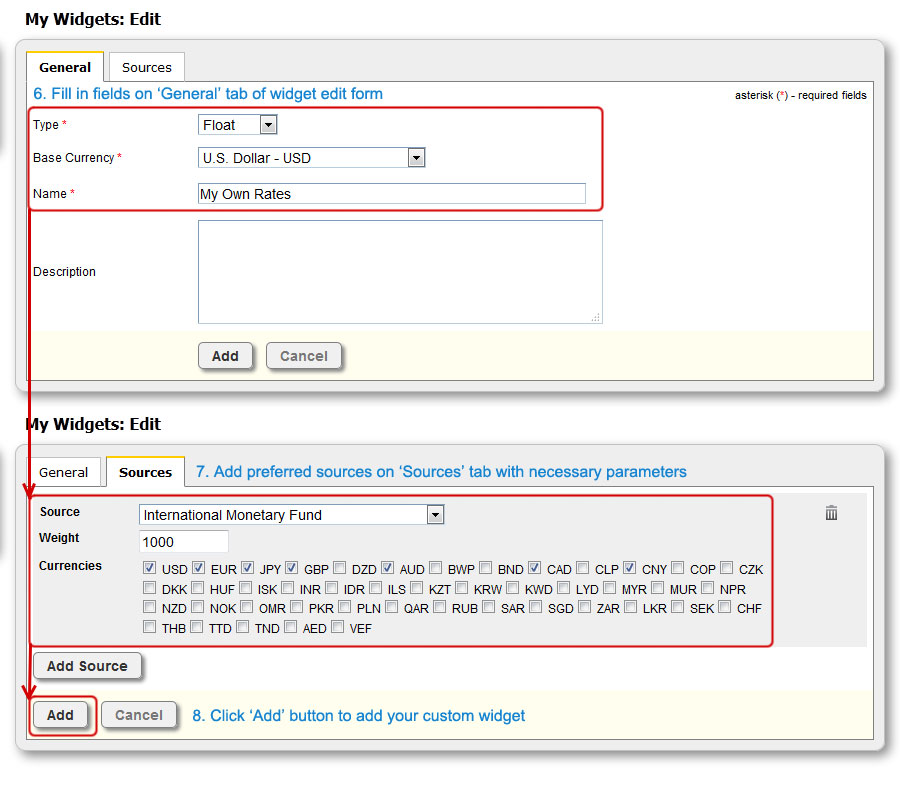Uncheck the AUD currency checkbox
Viewport: 900px width, 800px height.
coord(387,568)
